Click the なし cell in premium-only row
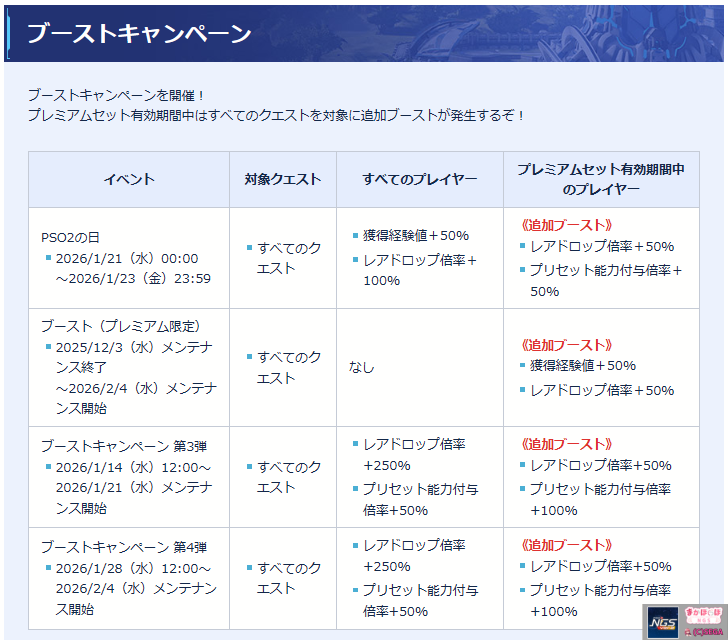Screen dimensions: 728x640 click(x=361, y=367)
